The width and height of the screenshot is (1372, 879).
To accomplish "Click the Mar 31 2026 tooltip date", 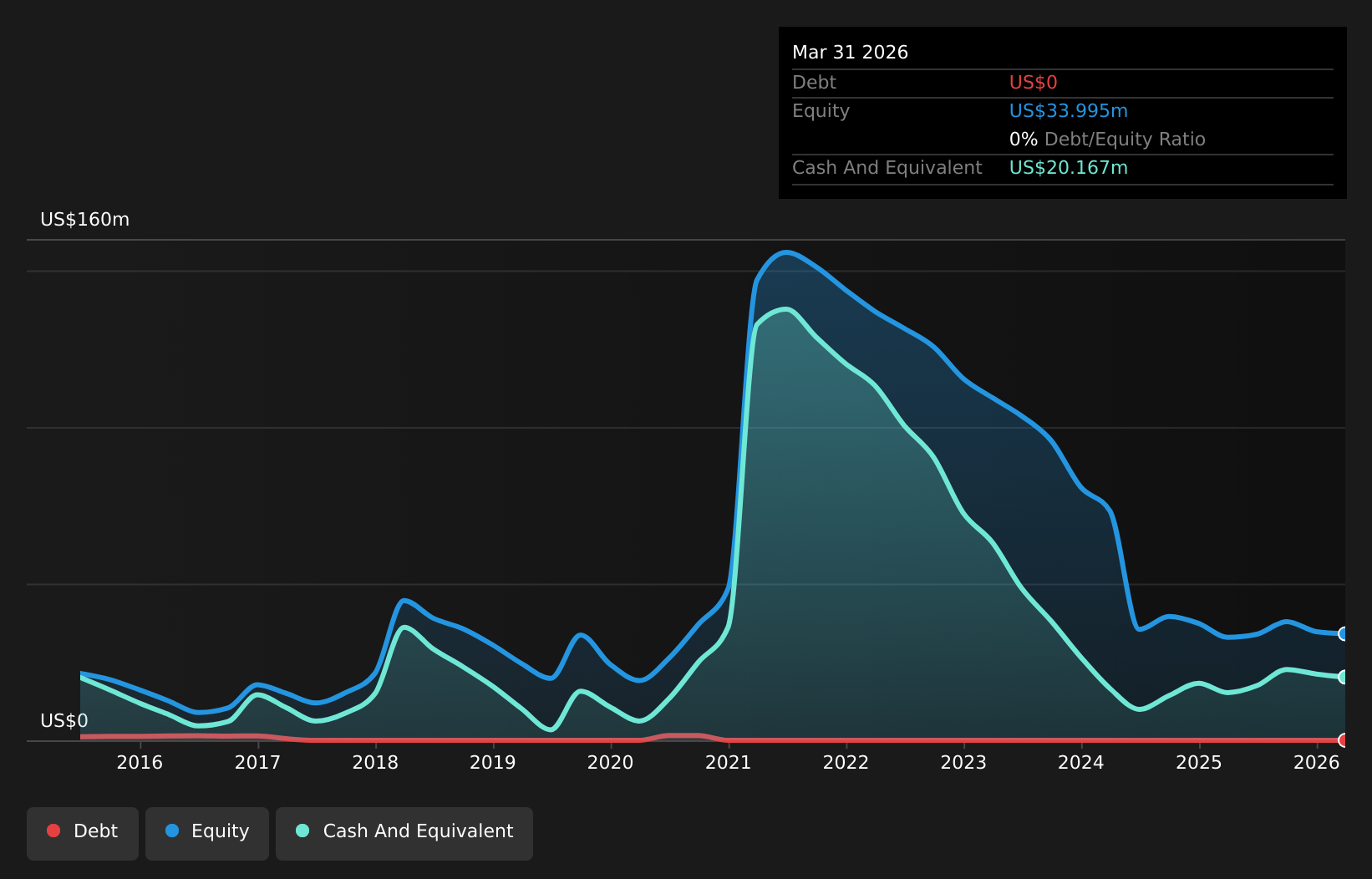I will [850, 53].
